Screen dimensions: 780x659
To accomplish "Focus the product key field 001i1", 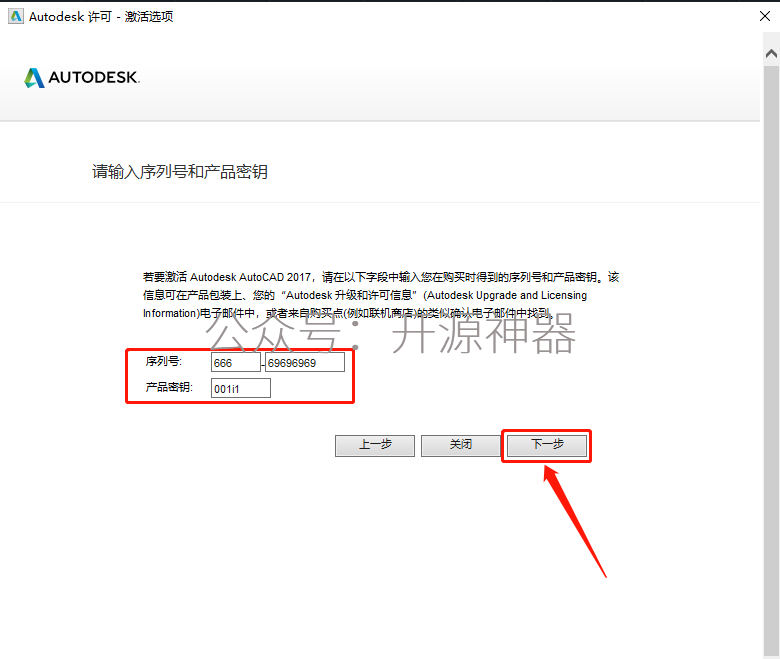I will 241,388.
